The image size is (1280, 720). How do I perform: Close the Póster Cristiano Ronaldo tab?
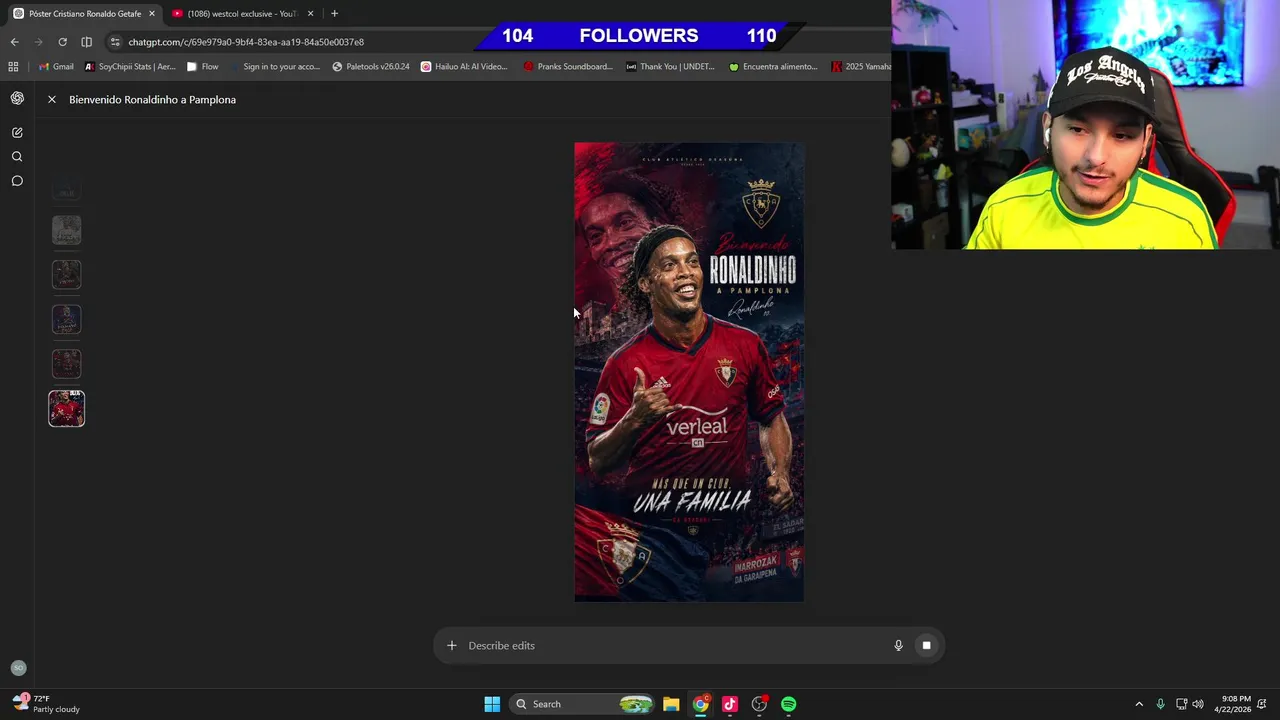152,14
